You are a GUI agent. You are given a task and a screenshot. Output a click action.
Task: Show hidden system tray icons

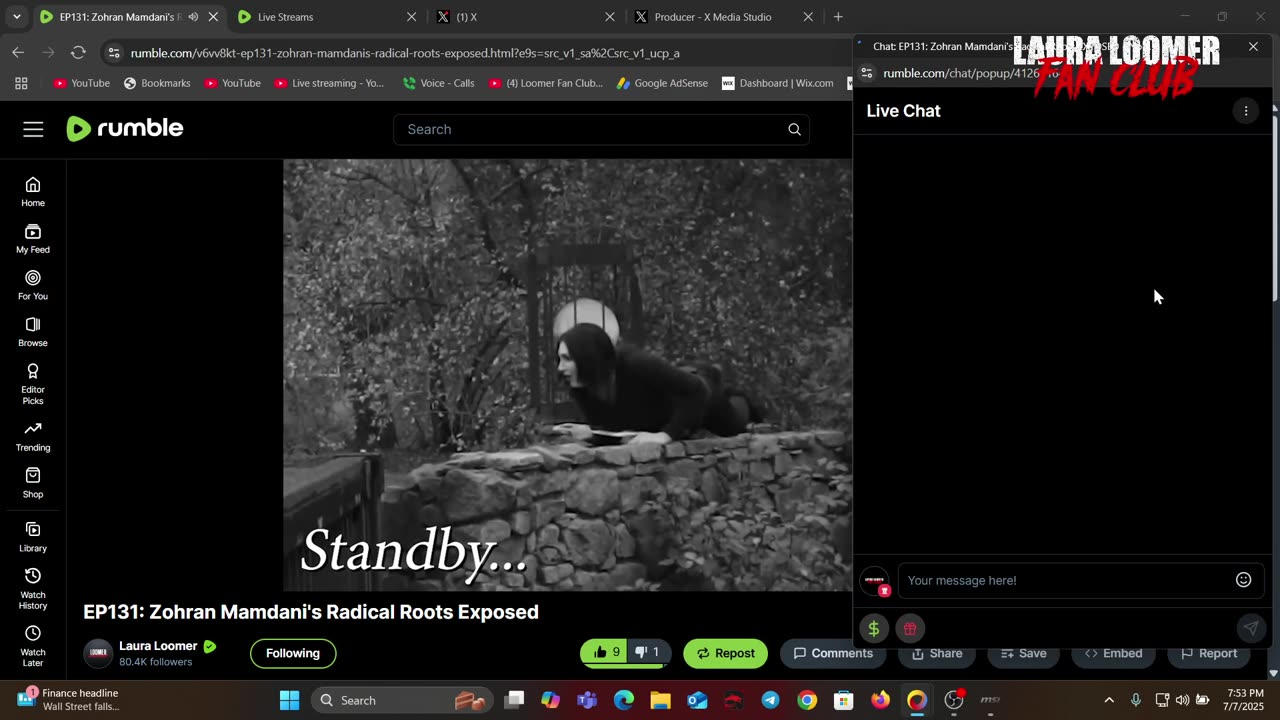pyautogui.click(x=1108, y=700)
